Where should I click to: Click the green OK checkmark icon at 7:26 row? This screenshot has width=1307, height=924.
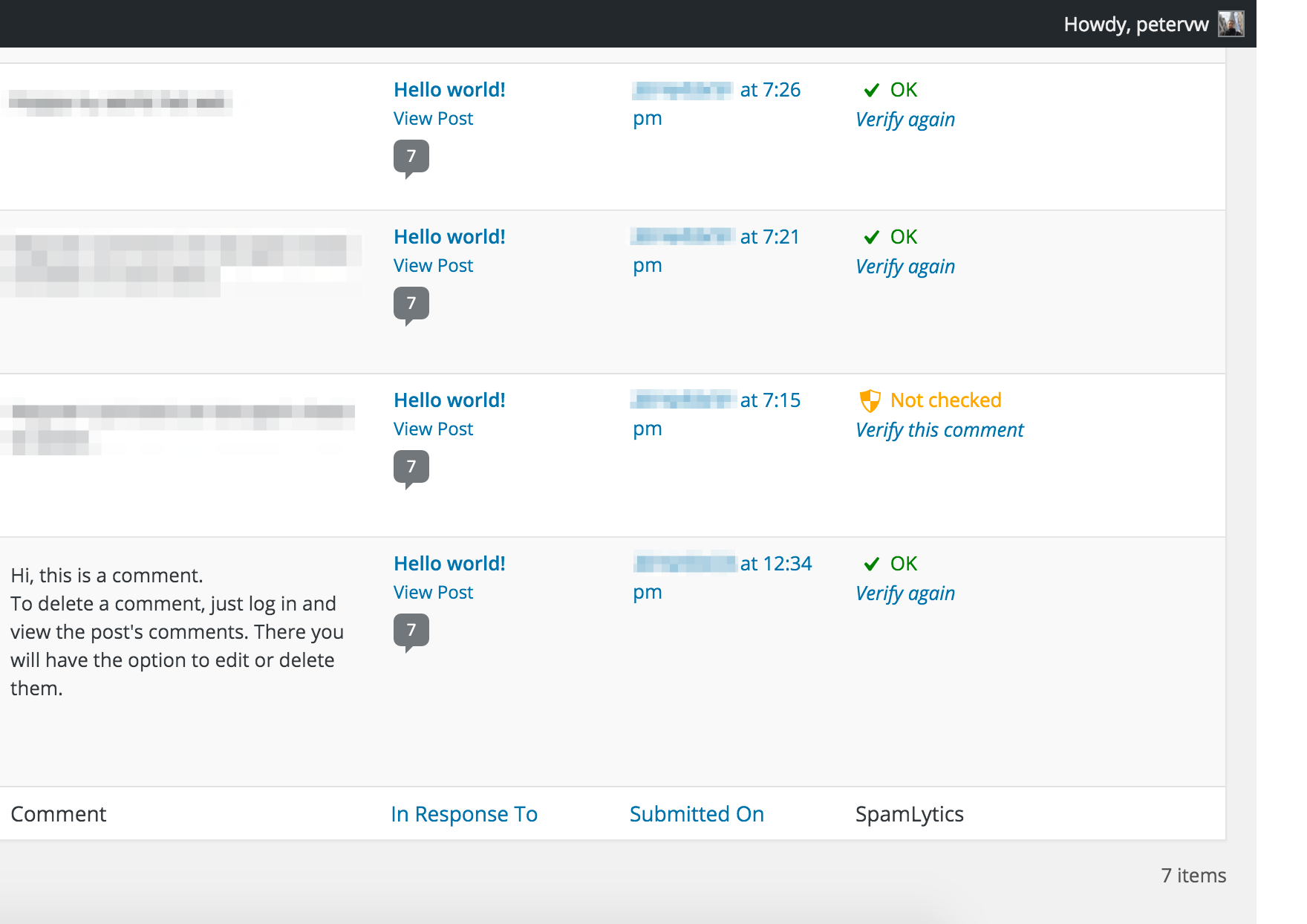(872, 90)
